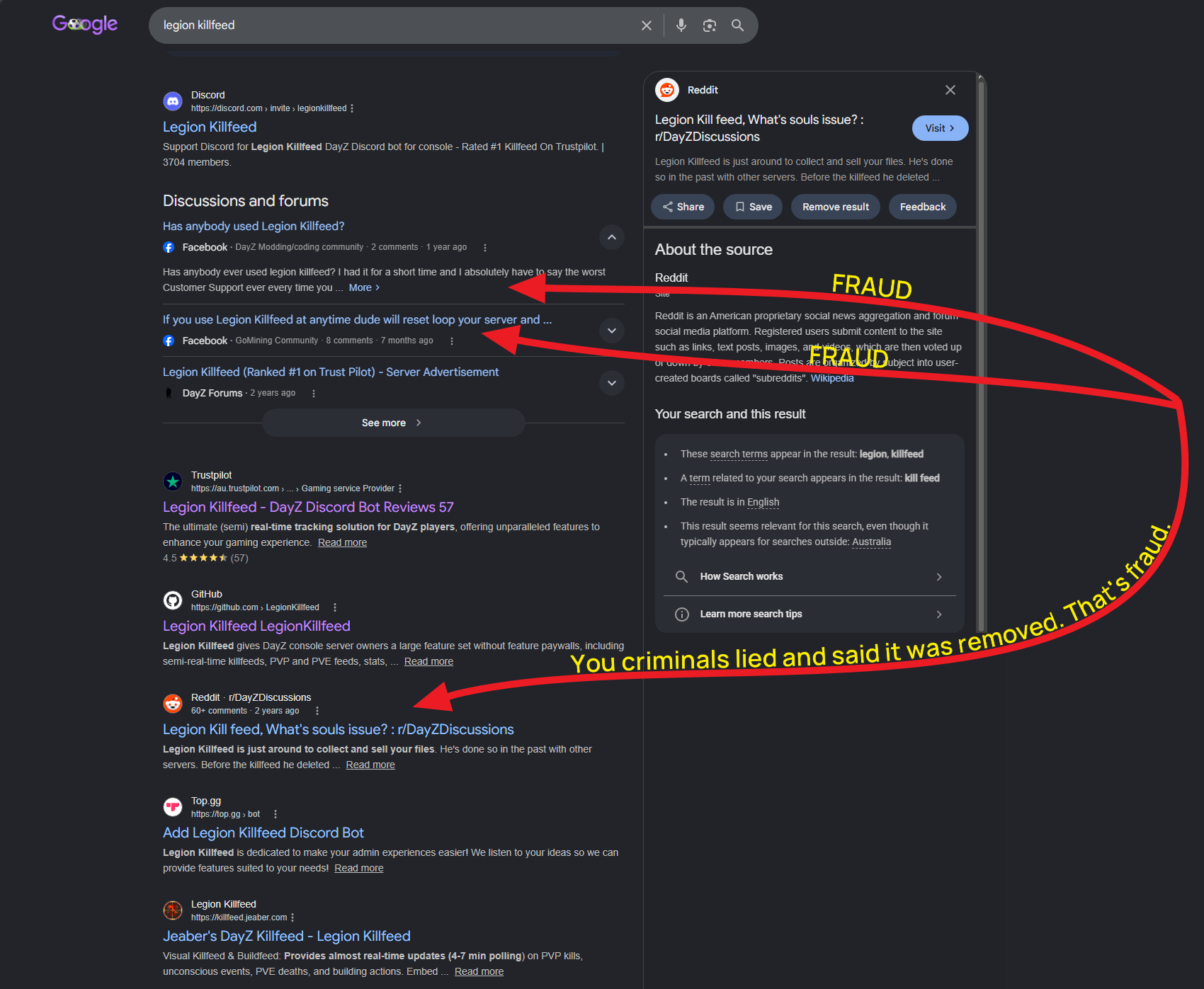1204x989 pixels.
Task: Click Read more on GitHub snippet
Action: (428, 661)
